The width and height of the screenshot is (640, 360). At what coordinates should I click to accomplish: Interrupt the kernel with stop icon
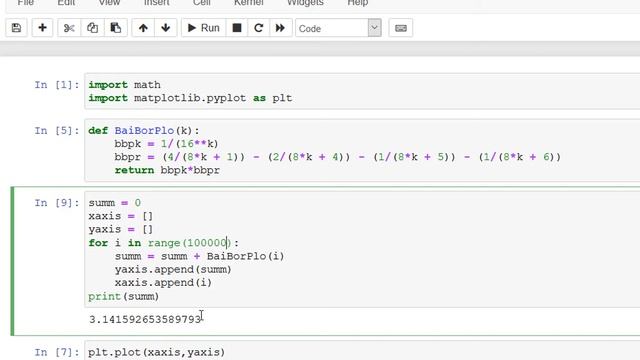pyautogui.click(x=237, y=28)
